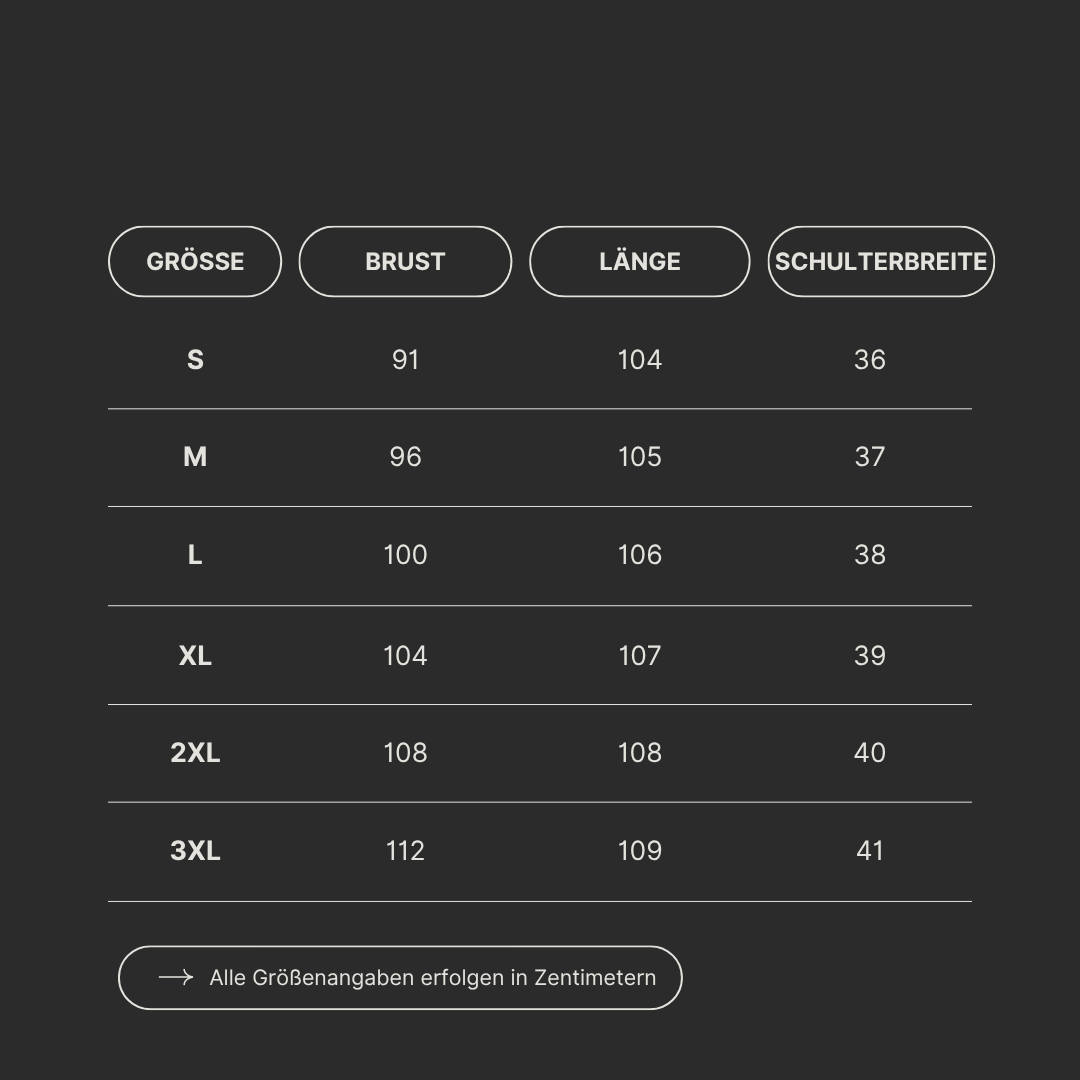Pick the 2XL size label

coord(195,753)
